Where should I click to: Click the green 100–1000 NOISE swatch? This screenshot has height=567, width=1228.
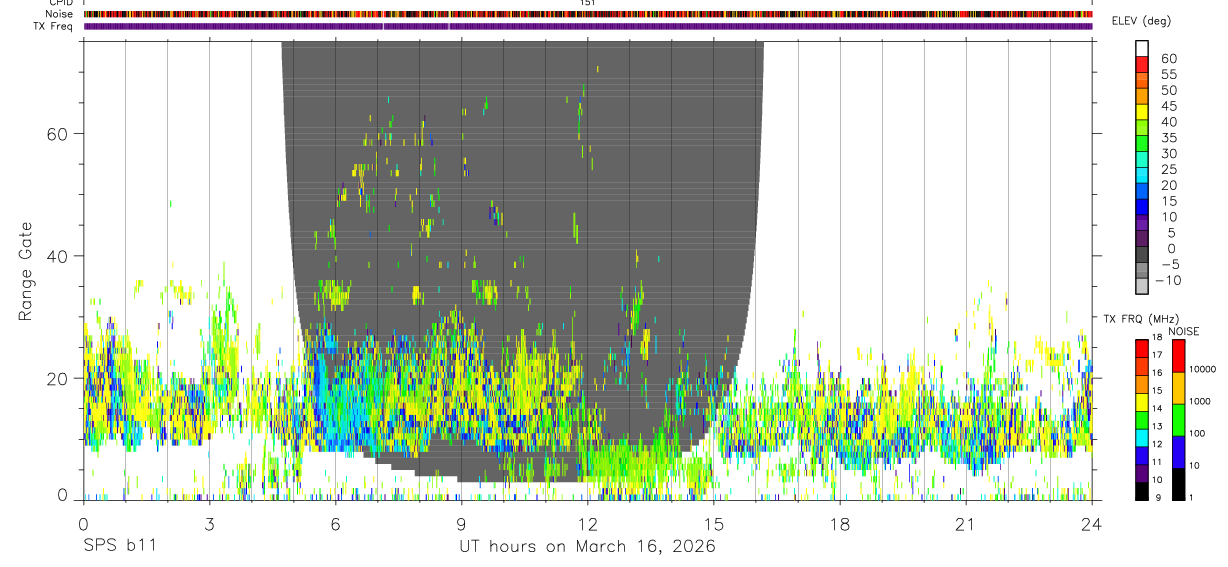tap(1180, 419)
